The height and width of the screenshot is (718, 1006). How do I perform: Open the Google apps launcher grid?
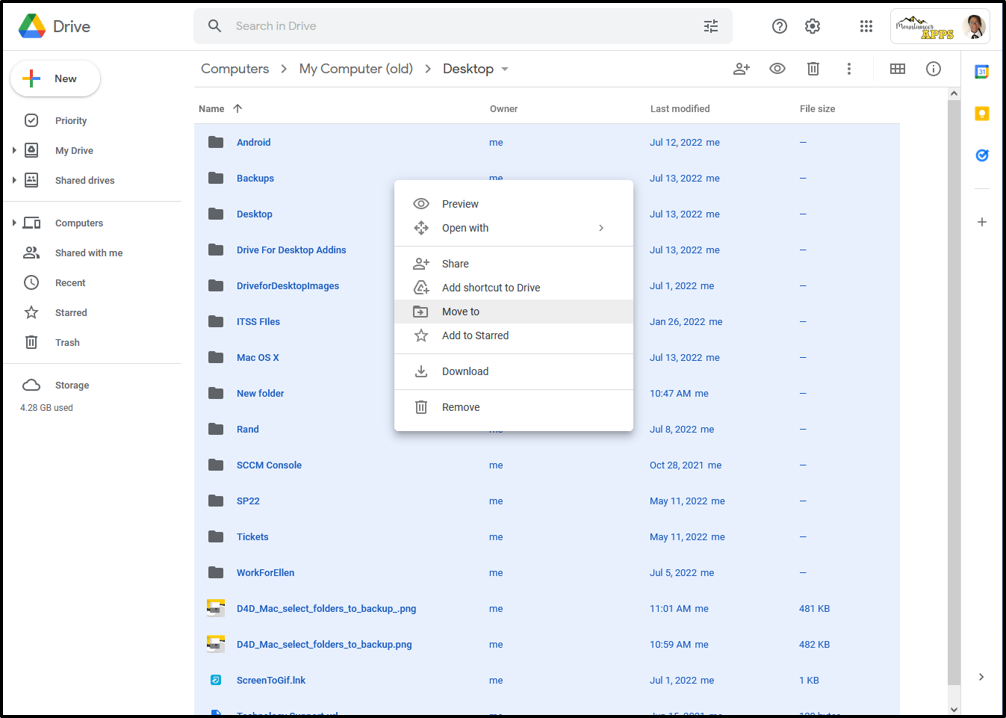[866, 26]
